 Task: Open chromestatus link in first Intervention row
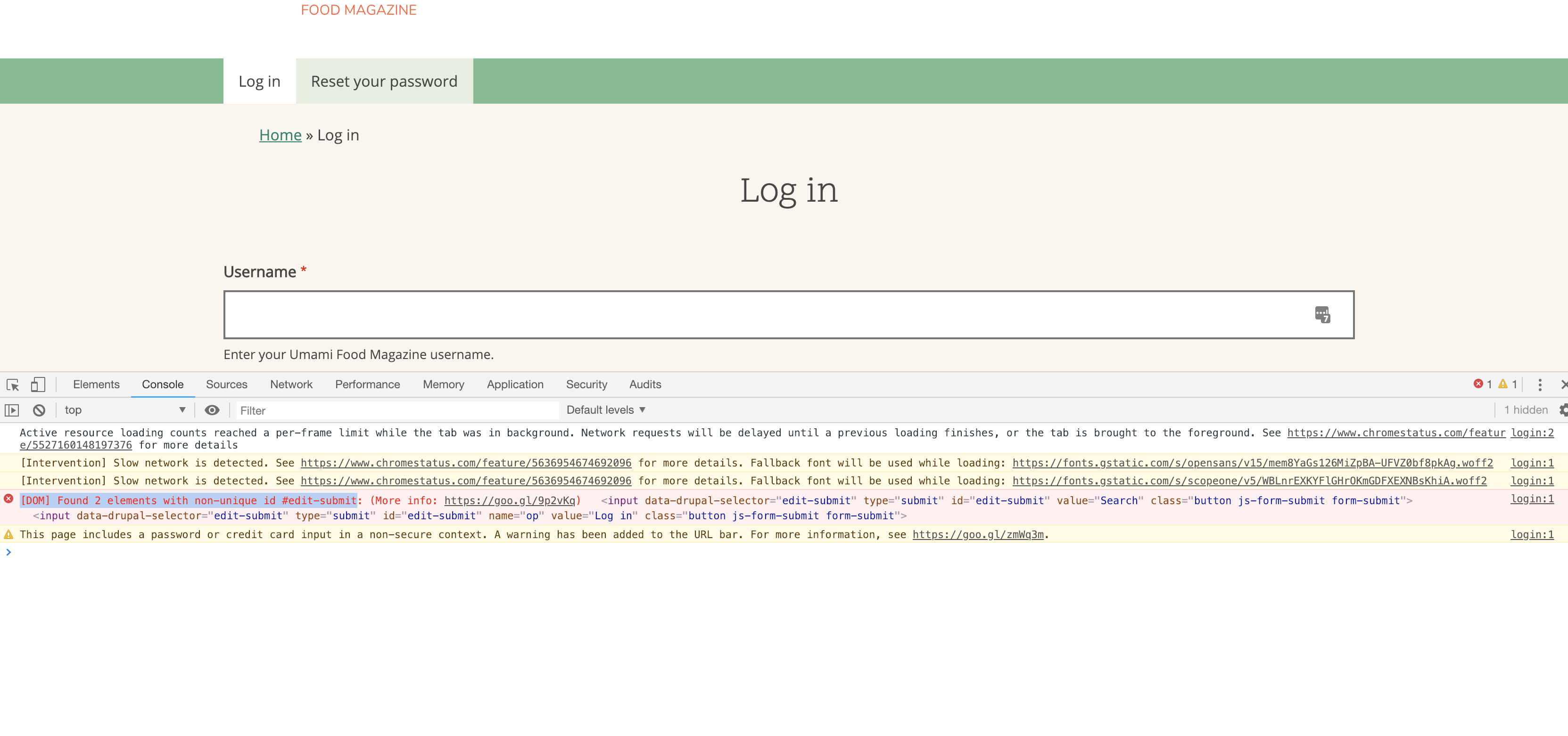click(x=466, y=463)
